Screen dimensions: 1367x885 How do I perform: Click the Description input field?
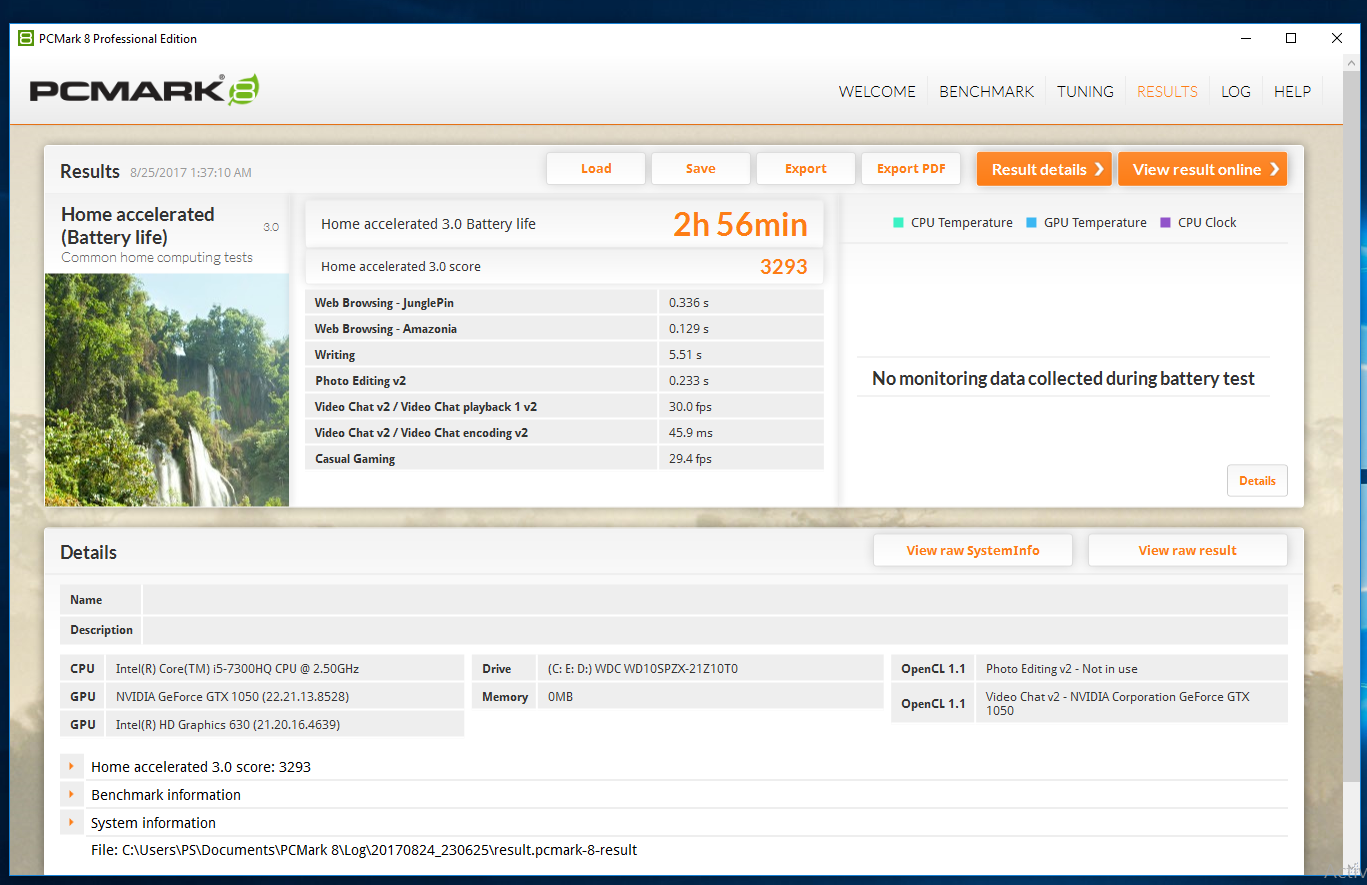715,630
